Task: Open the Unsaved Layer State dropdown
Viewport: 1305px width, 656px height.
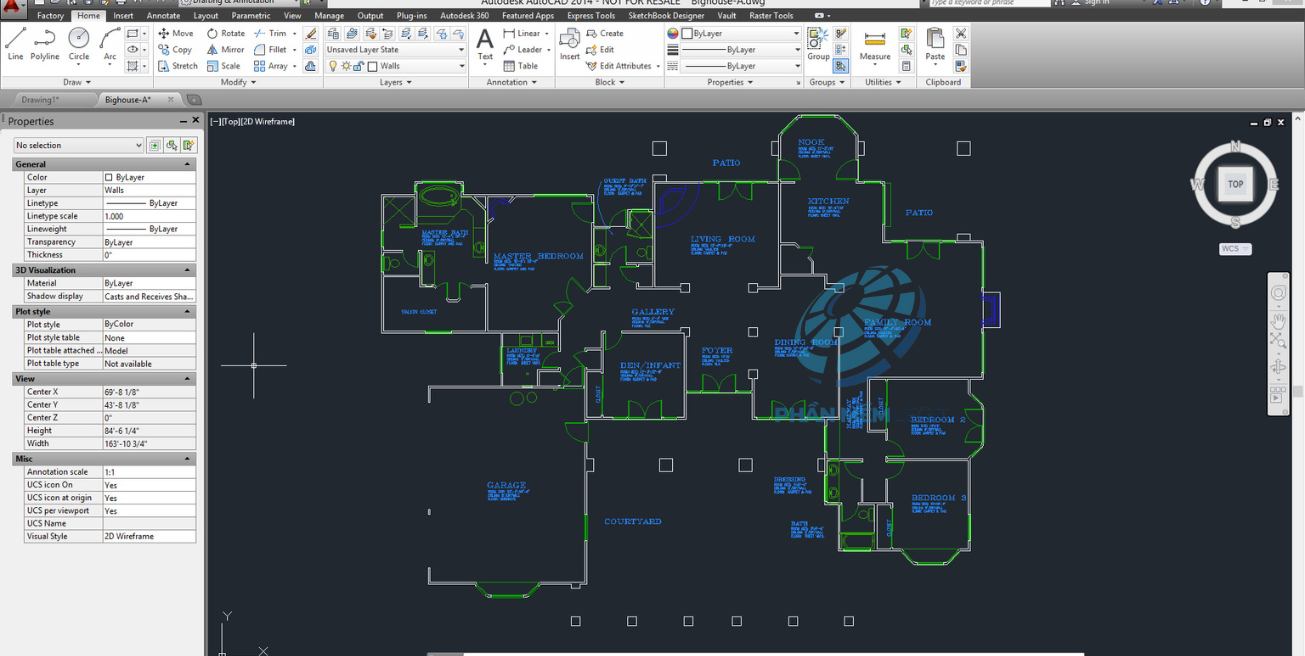Action: pos(396,49)
